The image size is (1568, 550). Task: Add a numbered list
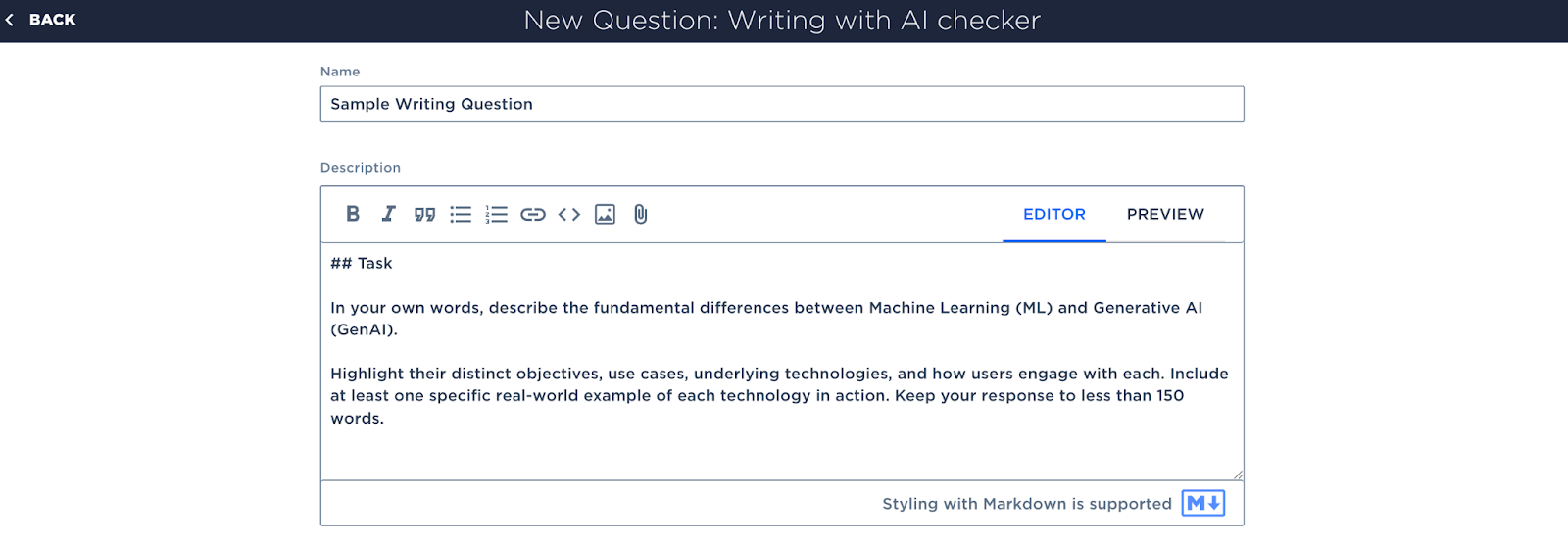497,214
